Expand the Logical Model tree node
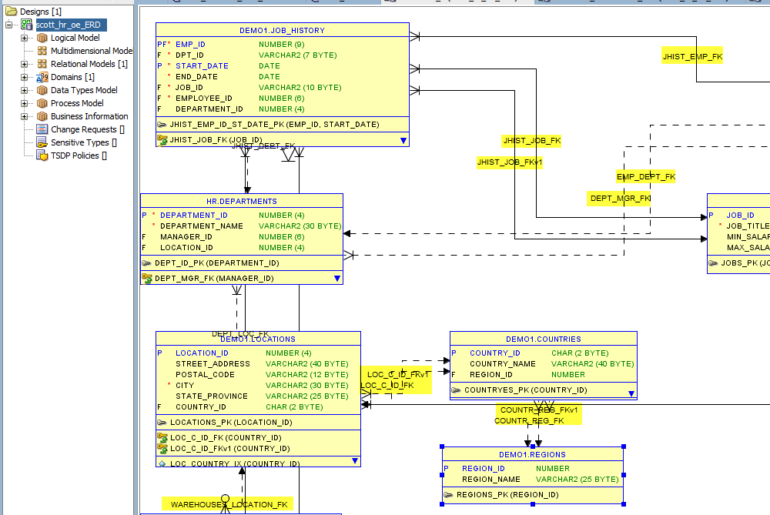 coord(25,38)
